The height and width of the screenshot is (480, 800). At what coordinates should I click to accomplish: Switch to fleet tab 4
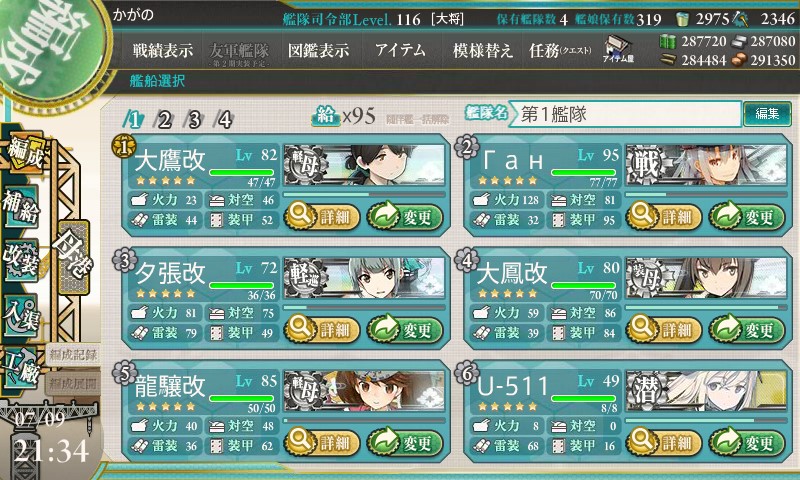pos(224,120)
